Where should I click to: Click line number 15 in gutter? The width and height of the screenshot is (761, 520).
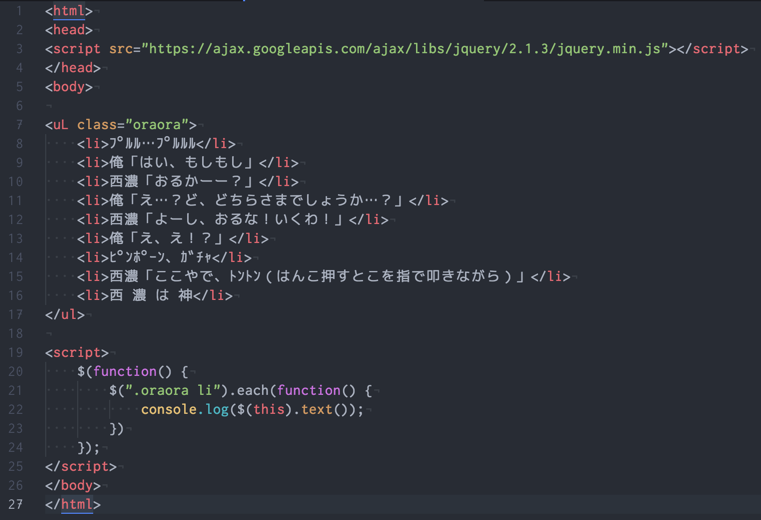point(16,276)
